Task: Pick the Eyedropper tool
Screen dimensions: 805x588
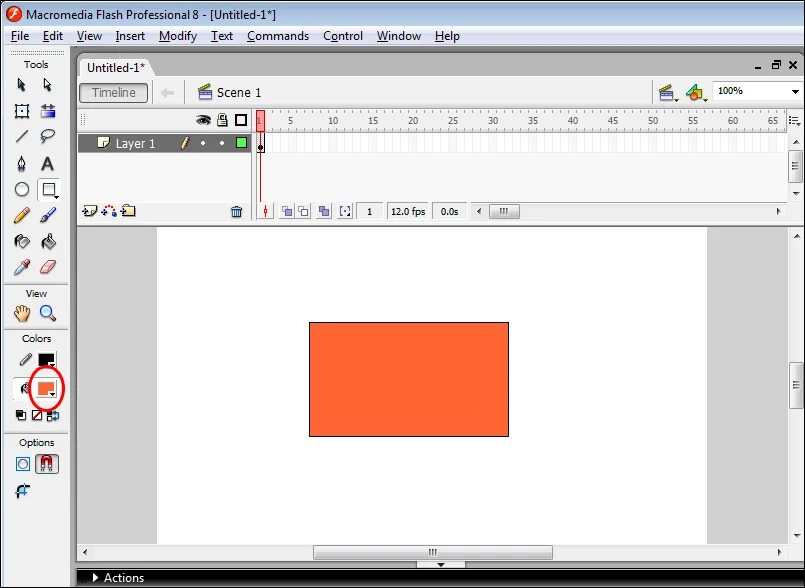Action: (22, 267)
